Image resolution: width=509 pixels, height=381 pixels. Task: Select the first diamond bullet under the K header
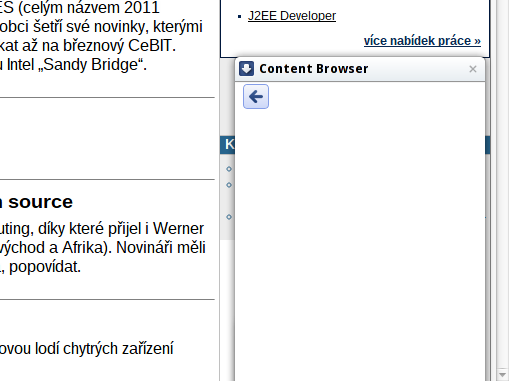229,169
